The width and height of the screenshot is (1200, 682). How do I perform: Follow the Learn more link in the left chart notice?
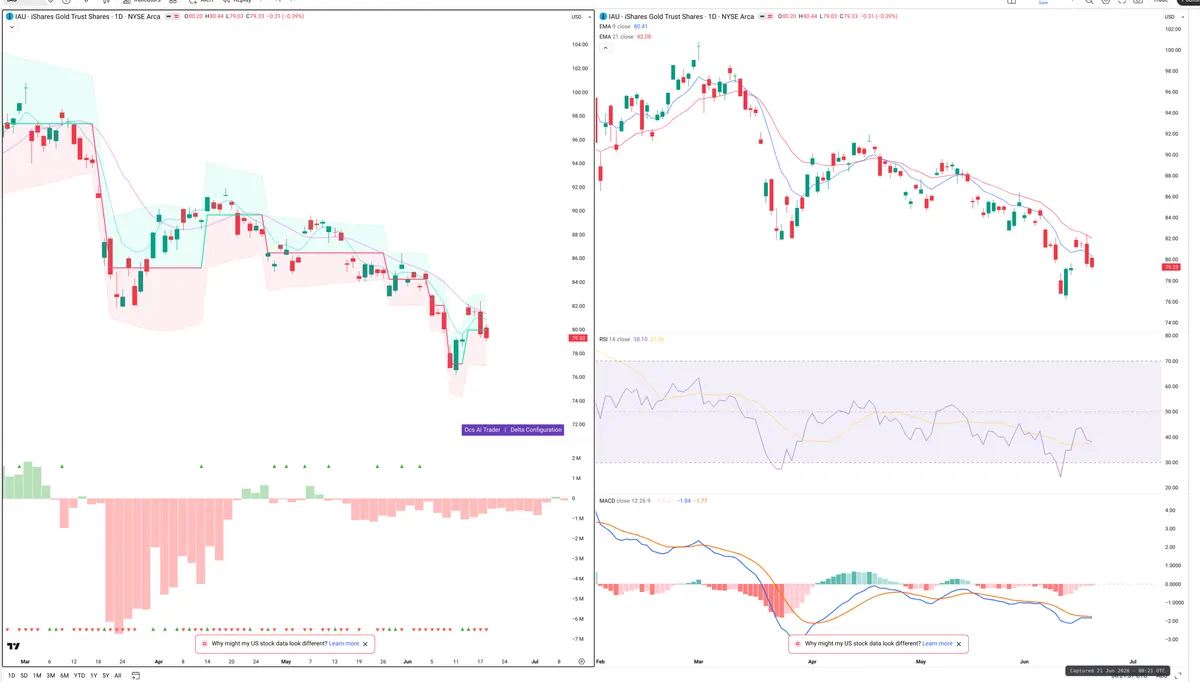(344, 644)
